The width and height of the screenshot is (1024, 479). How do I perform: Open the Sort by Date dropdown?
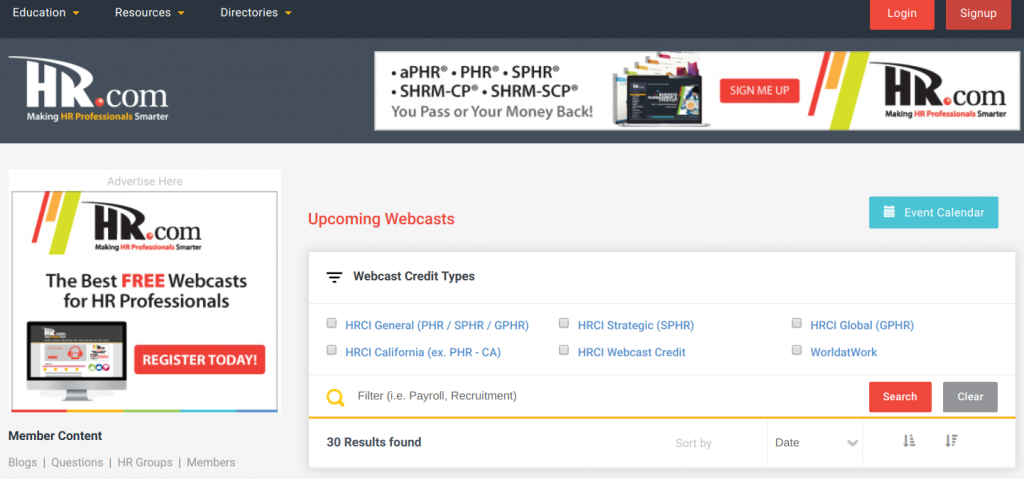tap(815, 442)
